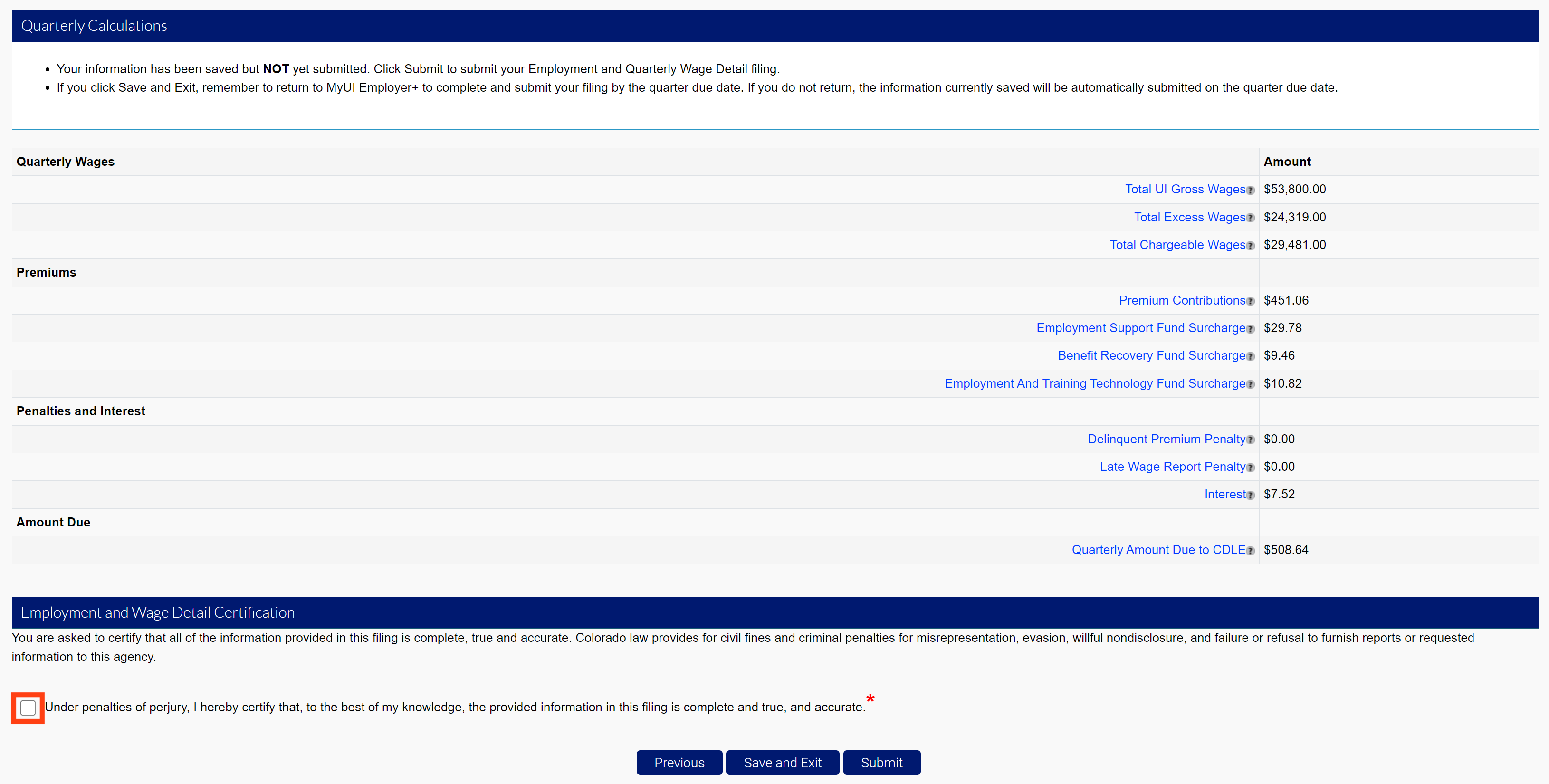Open the Total UI Gross Wages info tooltip icon
Viewport: 1549px width, 784px height.
pyautogui.click(x=1251, y=190)
